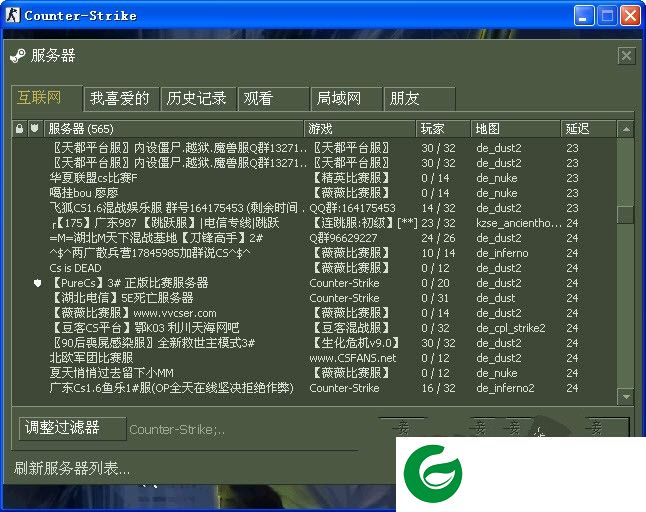Image resolution: width=646 pixels, height=512 pixels.
Task: Select server 喝挂bou 廖廖
Action: click(314, 193)
